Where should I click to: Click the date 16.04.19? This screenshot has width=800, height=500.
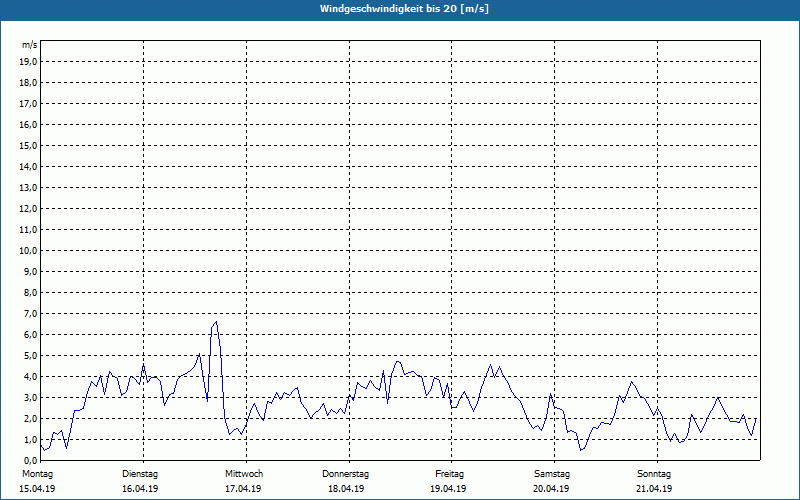point(140,489)
